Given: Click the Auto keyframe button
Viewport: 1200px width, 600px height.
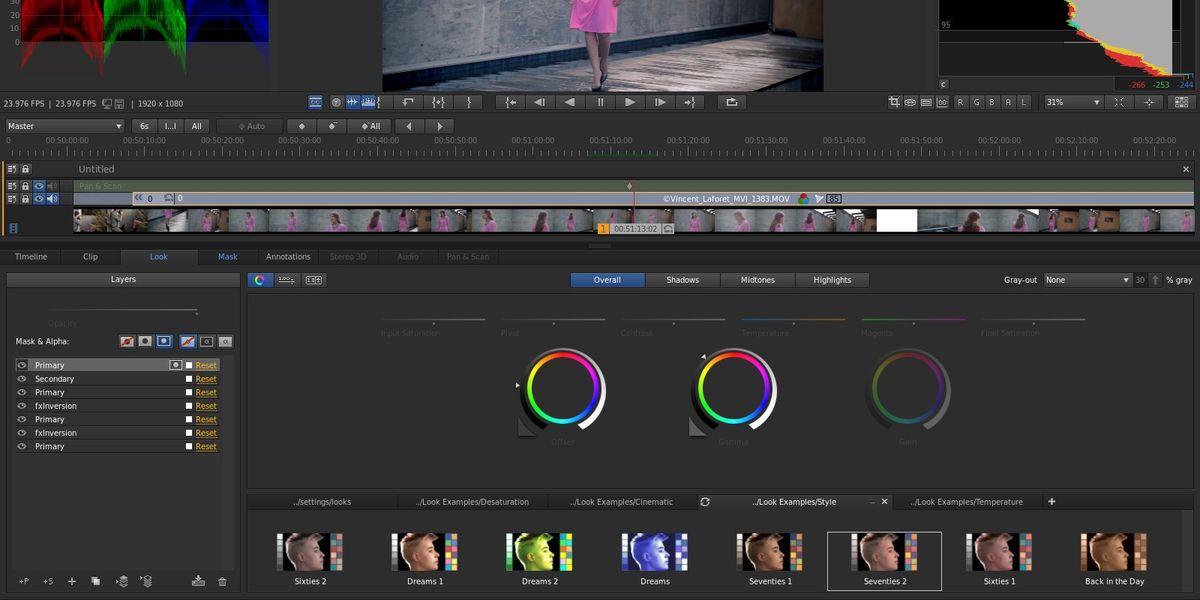Looking at the screenshot, I should 249,126.
